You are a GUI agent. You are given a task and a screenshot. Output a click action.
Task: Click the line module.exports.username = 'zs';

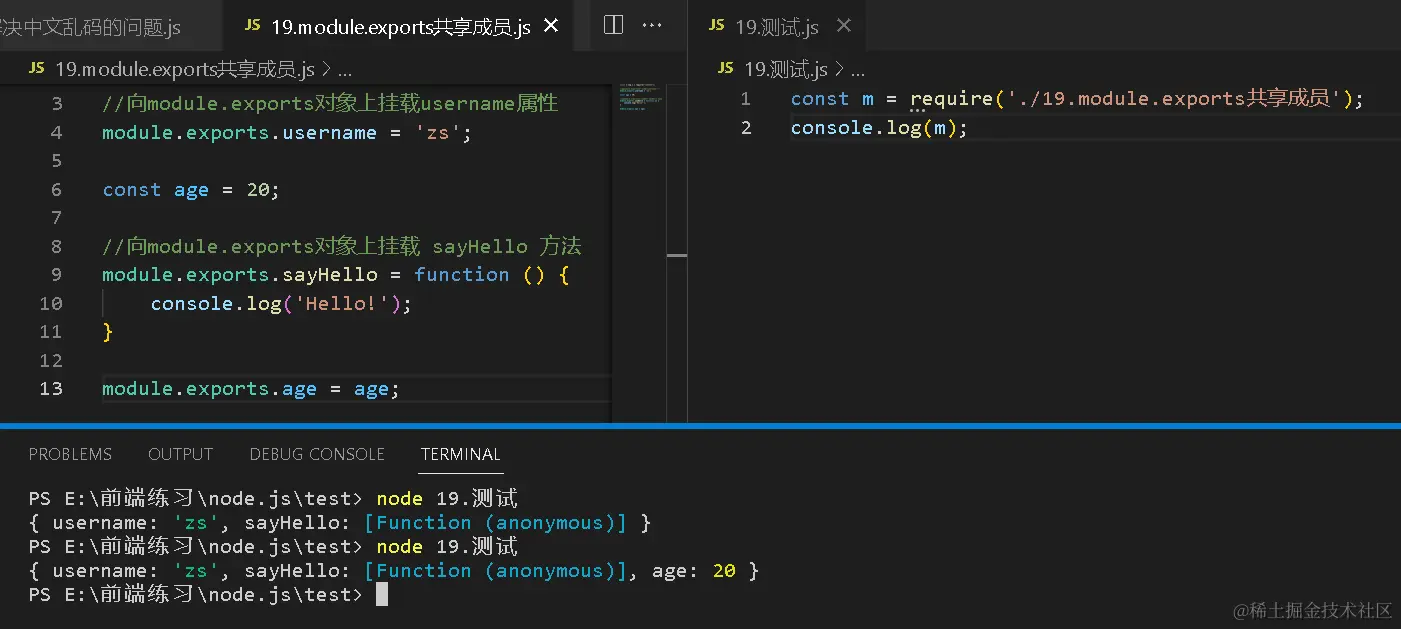coord(286,133)
